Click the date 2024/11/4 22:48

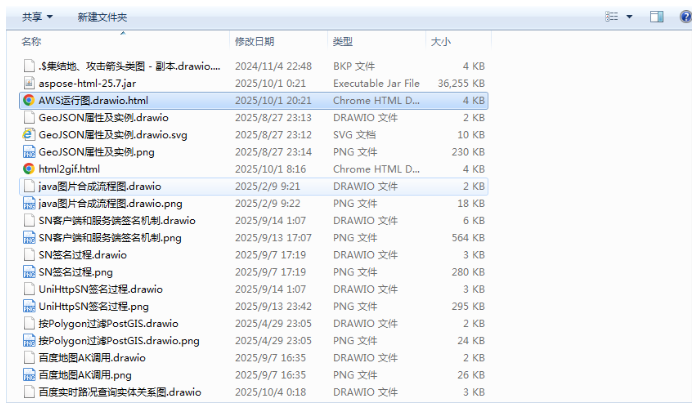click(x=273, y=66)
